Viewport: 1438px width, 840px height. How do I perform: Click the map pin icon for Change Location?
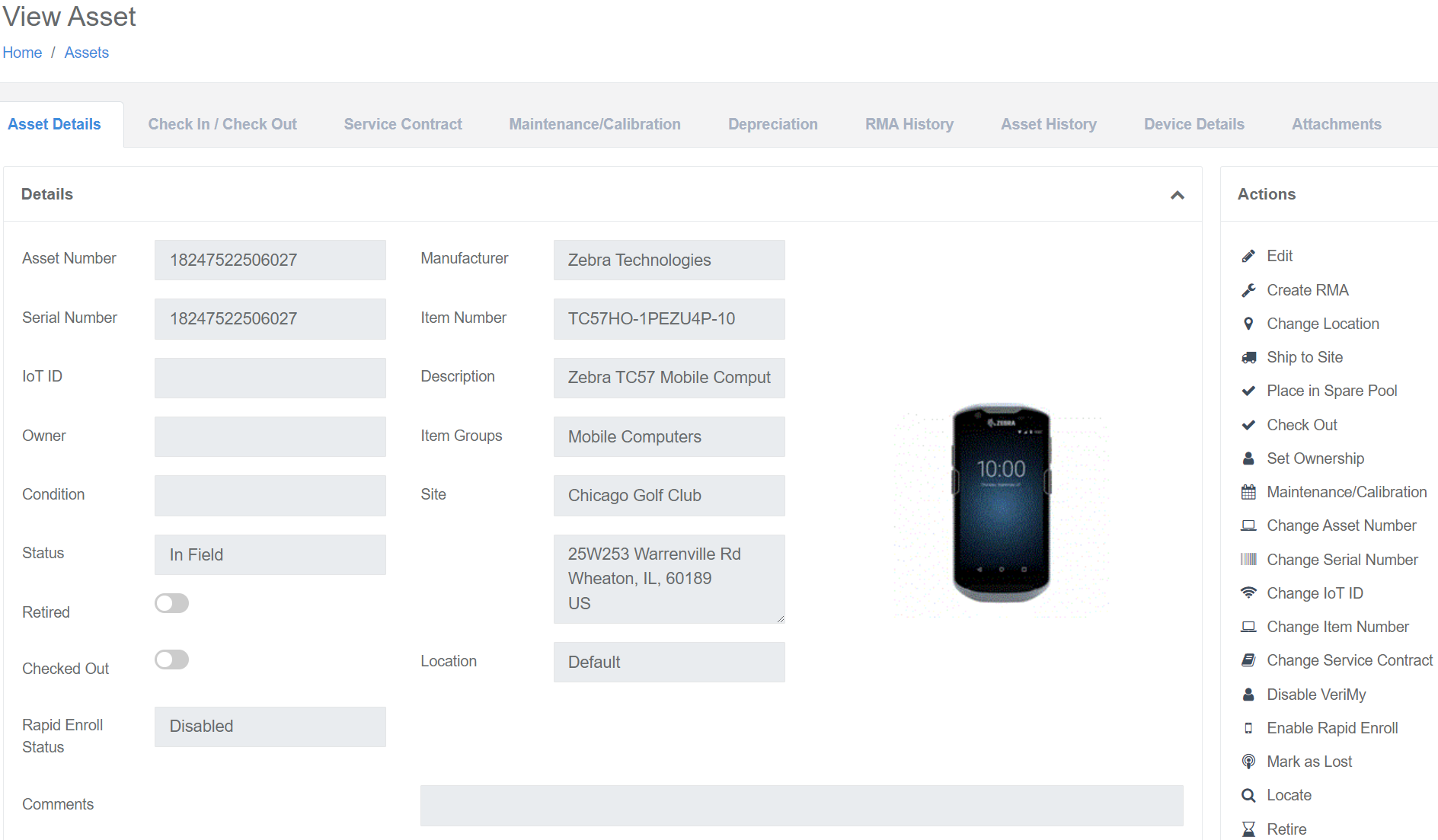click(x=1248, y=324)
